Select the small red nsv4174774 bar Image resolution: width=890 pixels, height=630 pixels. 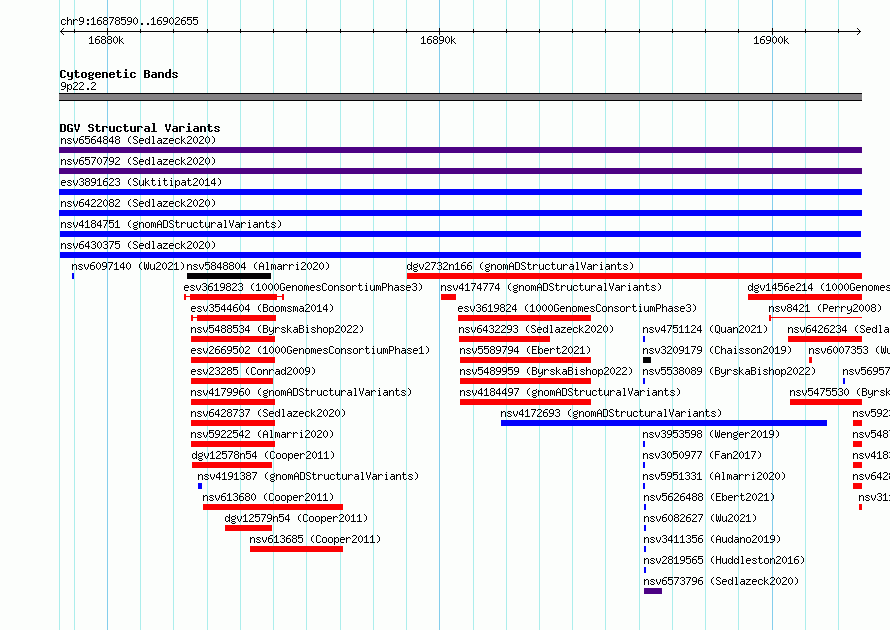(x=448, y=297)
